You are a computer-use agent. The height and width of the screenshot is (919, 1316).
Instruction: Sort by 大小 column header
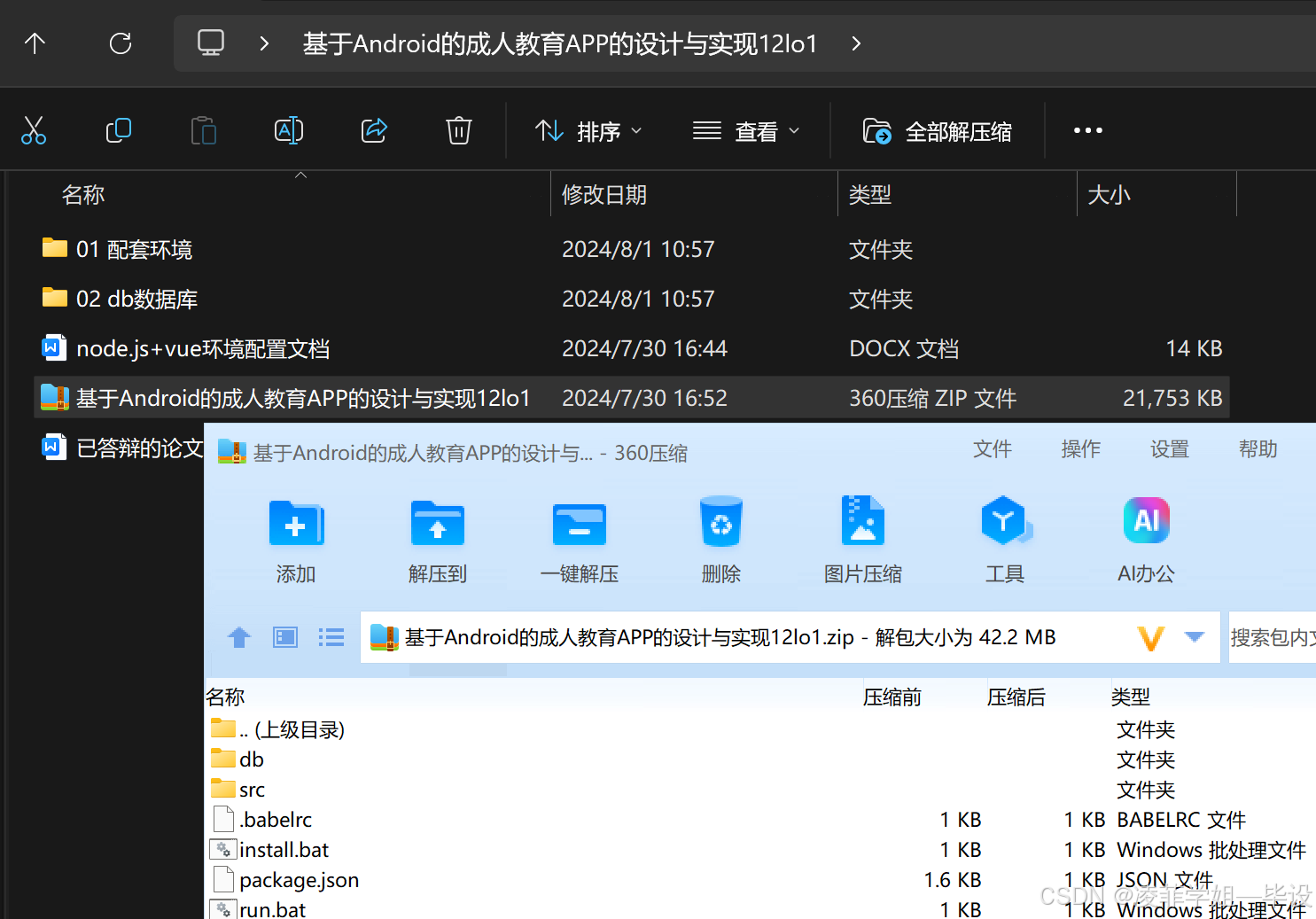[x=1110, y=195]
